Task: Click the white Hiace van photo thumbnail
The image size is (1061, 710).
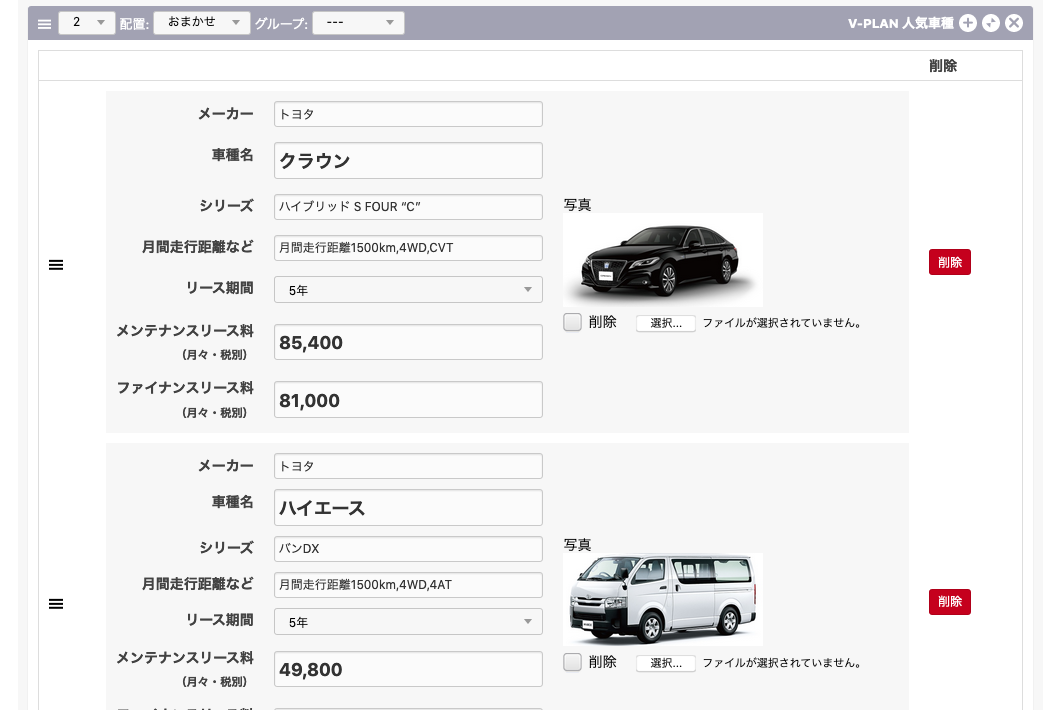Action: click(x=662, y=599)
